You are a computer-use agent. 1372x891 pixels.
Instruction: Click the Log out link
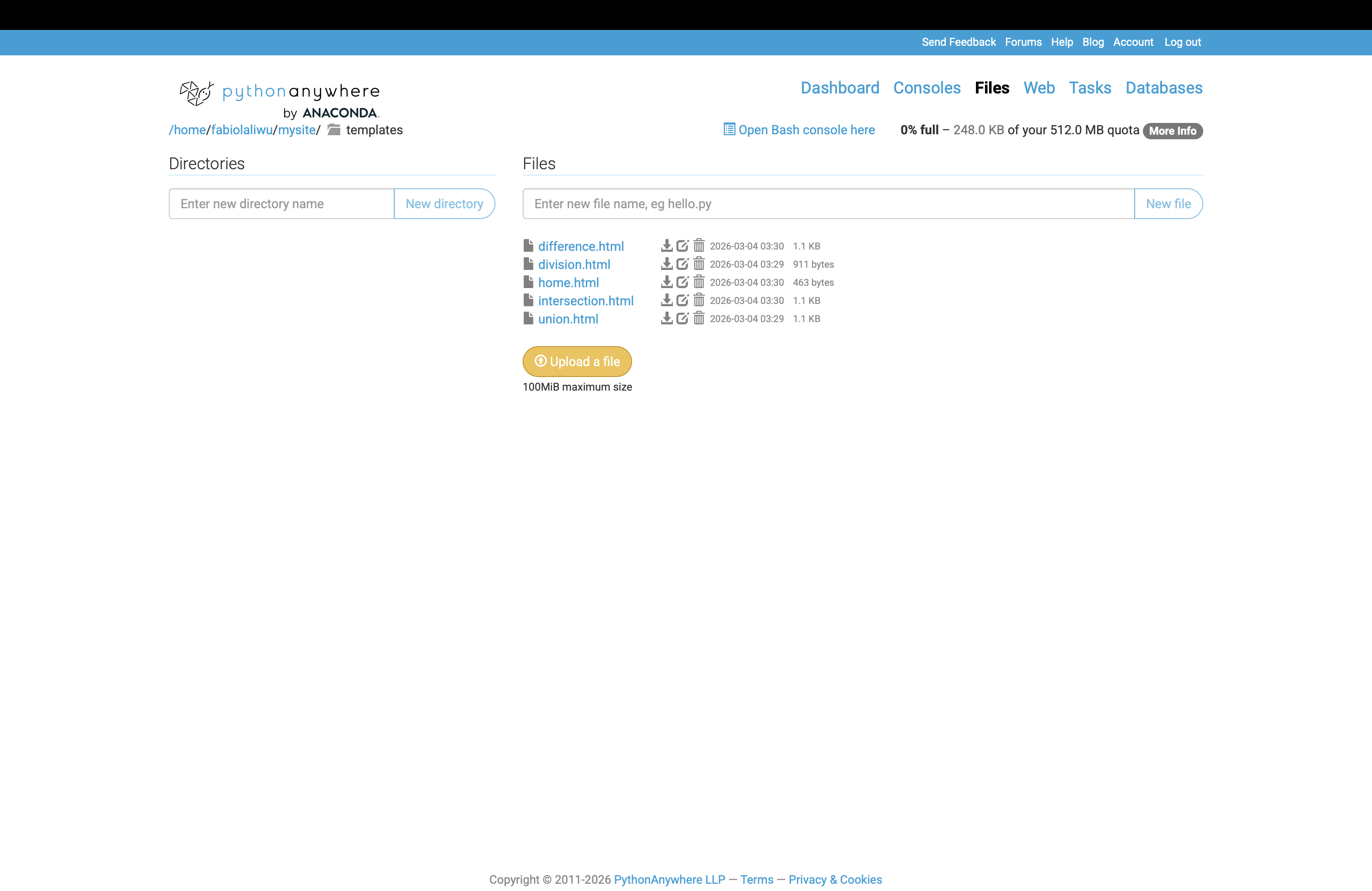(1182, 42)
